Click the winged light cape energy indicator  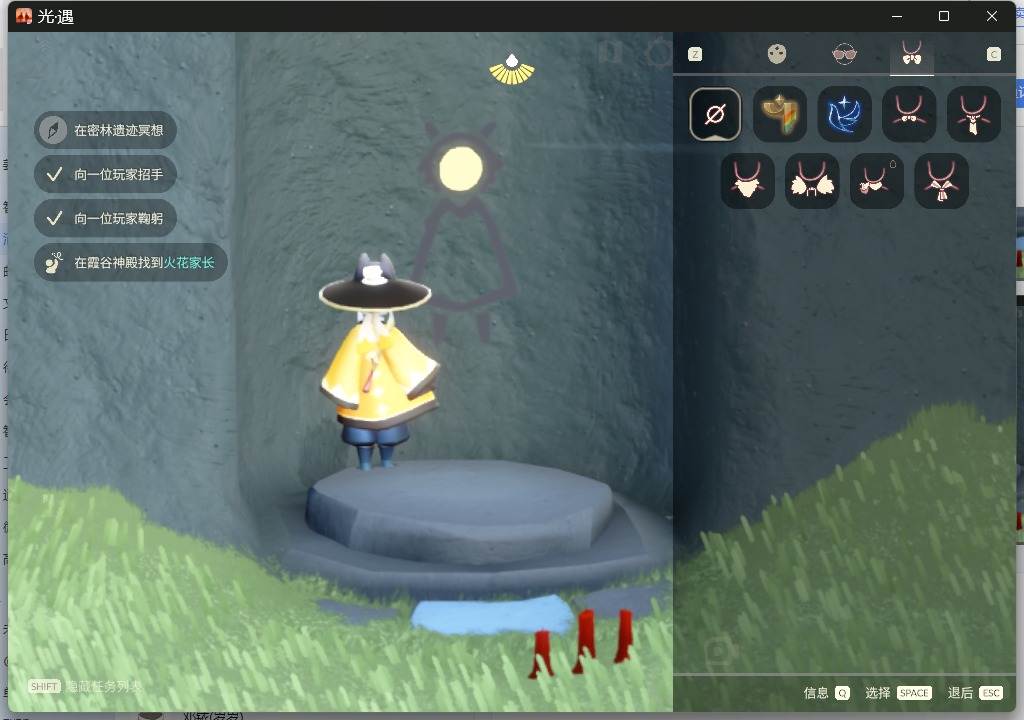(512, 69)
